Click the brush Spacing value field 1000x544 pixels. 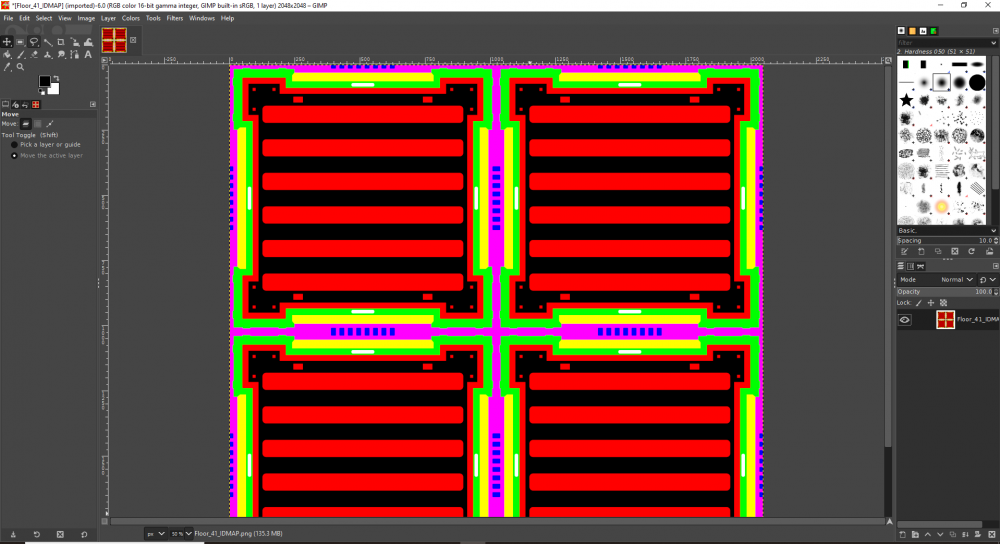coord(945,241)
